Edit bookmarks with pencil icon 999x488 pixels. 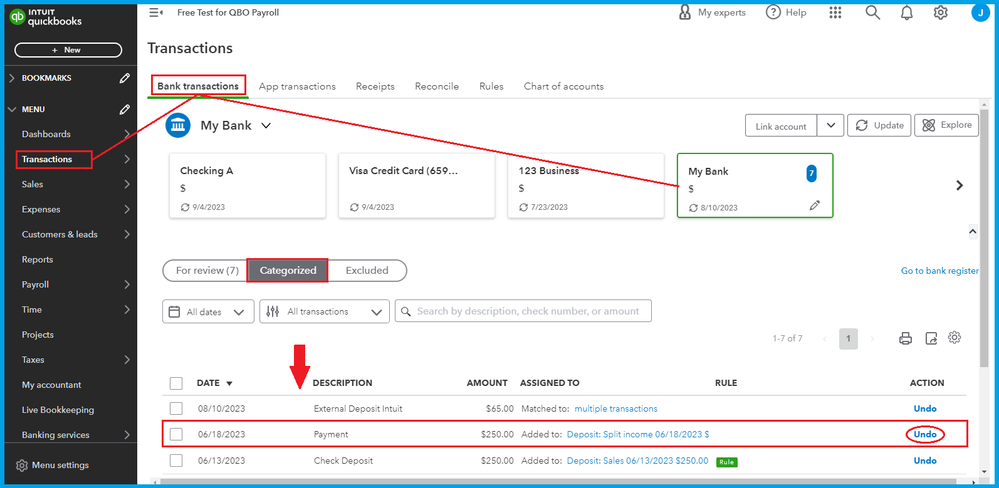click(x=125, y=78)
